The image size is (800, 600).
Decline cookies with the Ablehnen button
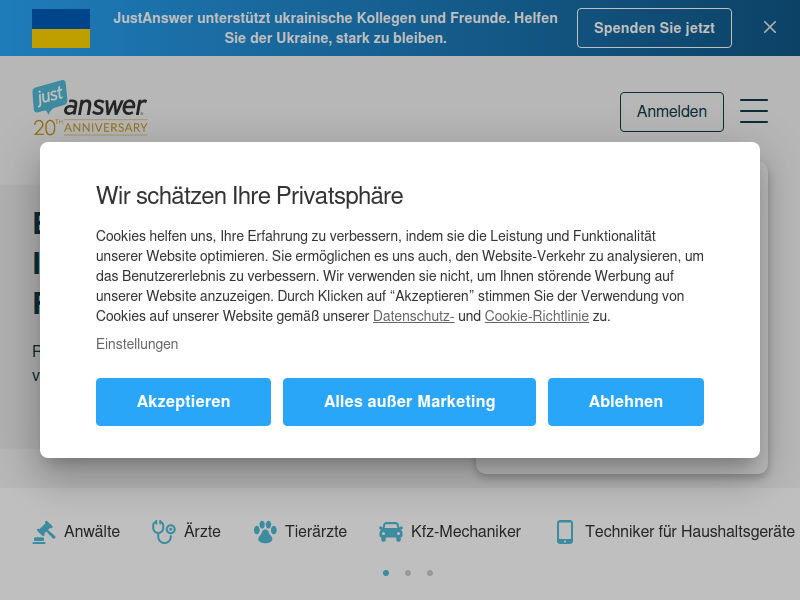(626, 402)
